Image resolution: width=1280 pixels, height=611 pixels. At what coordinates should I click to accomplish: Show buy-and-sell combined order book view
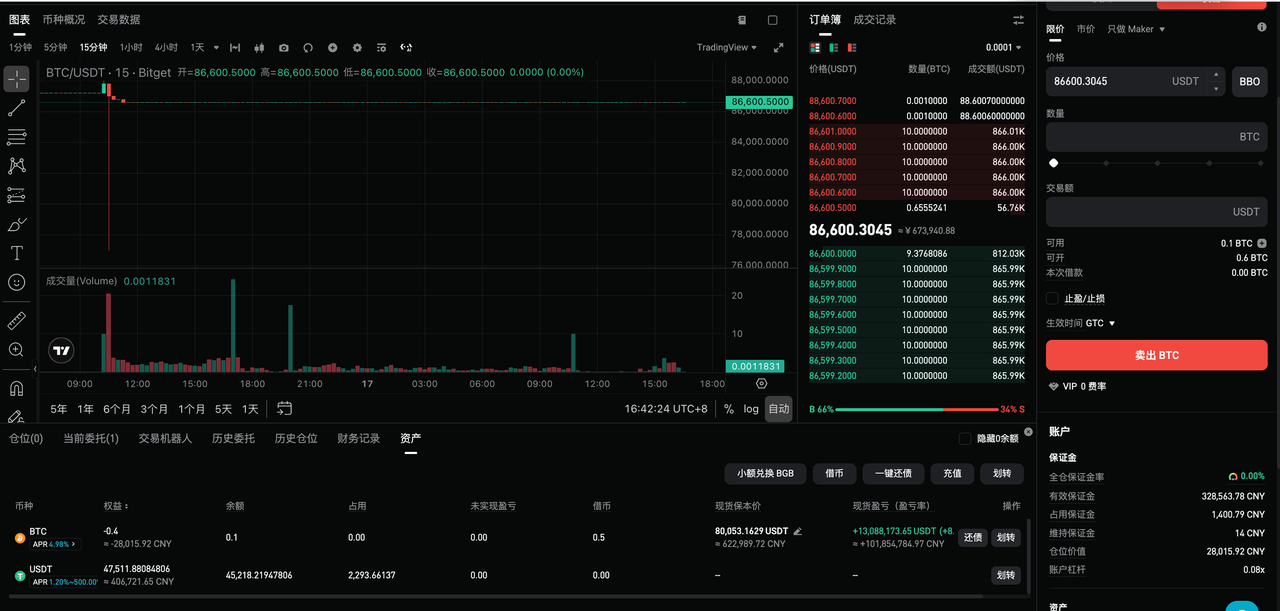click(815, 47)
